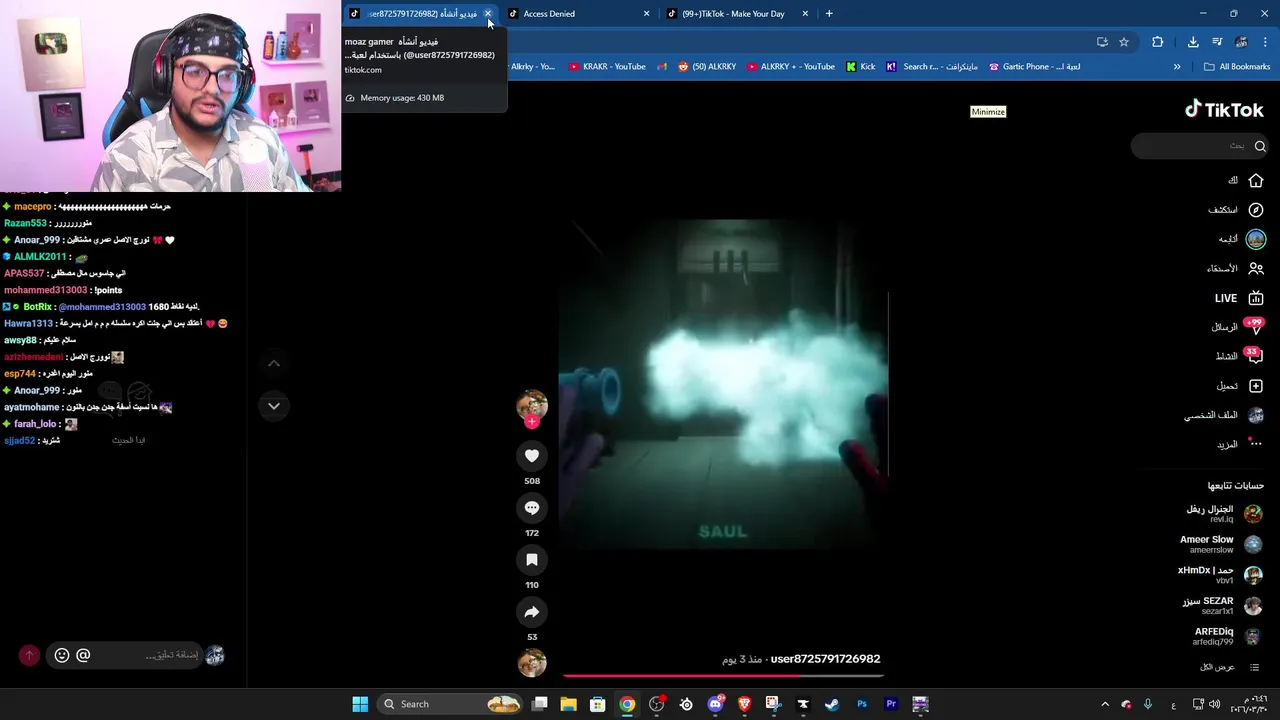Open the Upload plus icon
1280x720 pixels.
[1256, 386]
